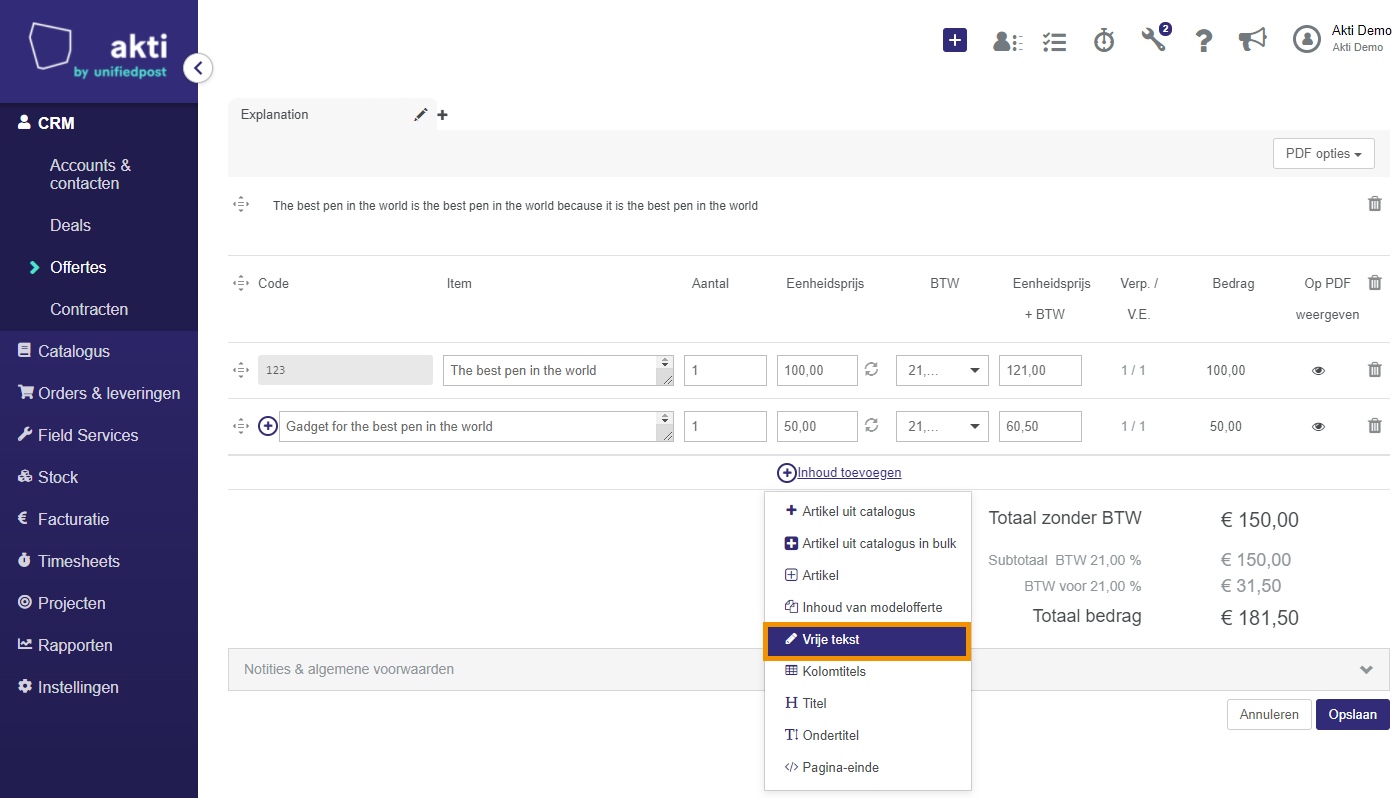Image resolution: width=1398 pixels, height=798 pixels.
Task: Open Offertes in the sidebar
Action: point(78,267)
